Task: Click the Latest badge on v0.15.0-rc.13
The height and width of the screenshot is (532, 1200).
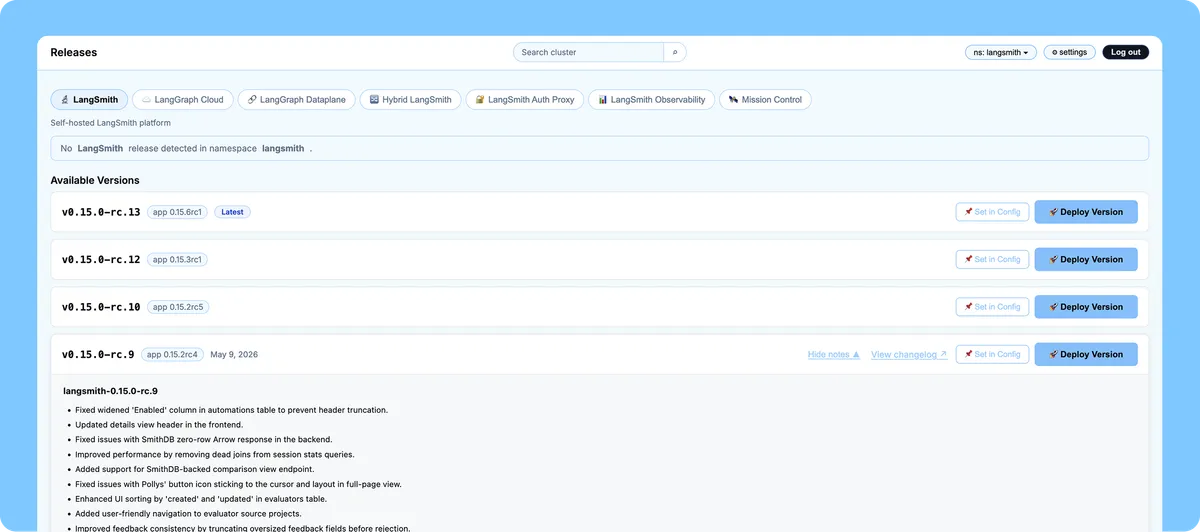Action: (x=232, y=212)
